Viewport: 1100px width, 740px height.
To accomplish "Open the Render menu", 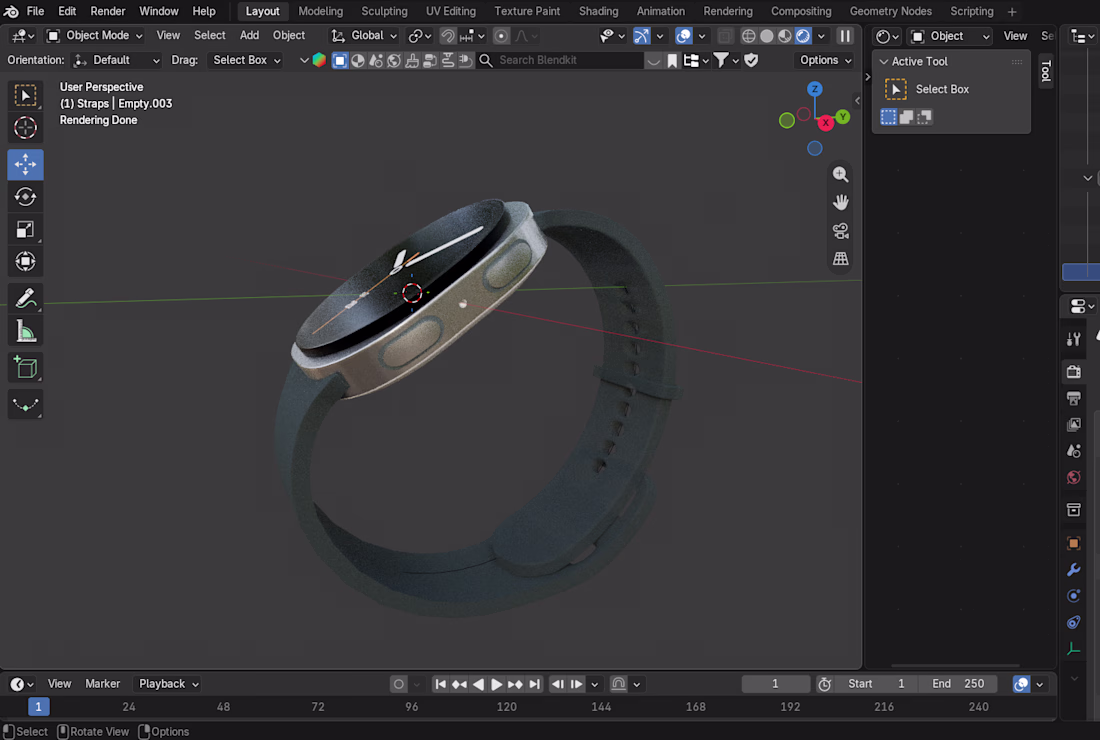I will click(107, 11).
